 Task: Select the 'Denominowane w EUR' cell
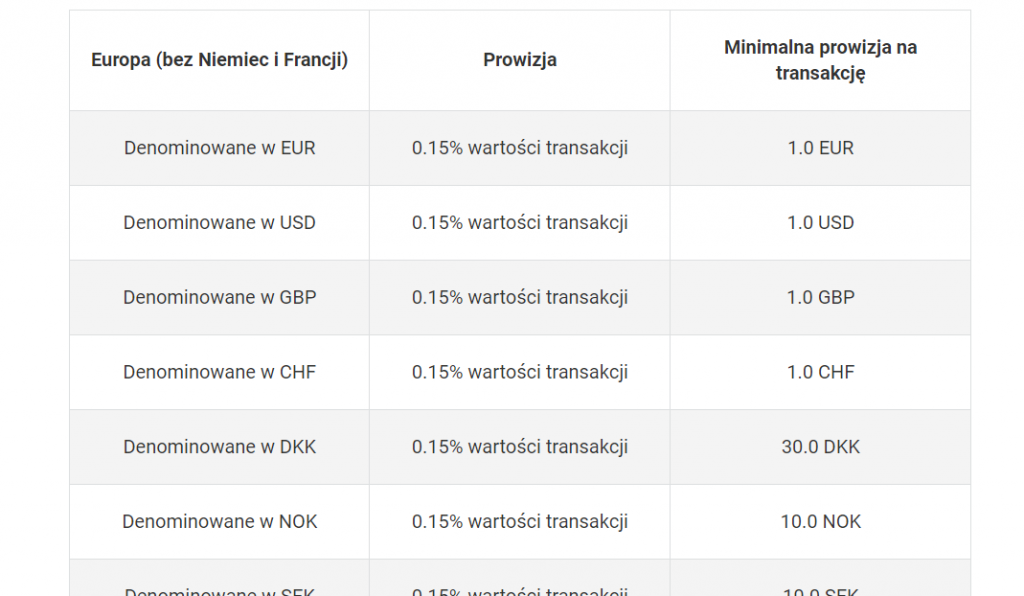(x=219, y=148)
